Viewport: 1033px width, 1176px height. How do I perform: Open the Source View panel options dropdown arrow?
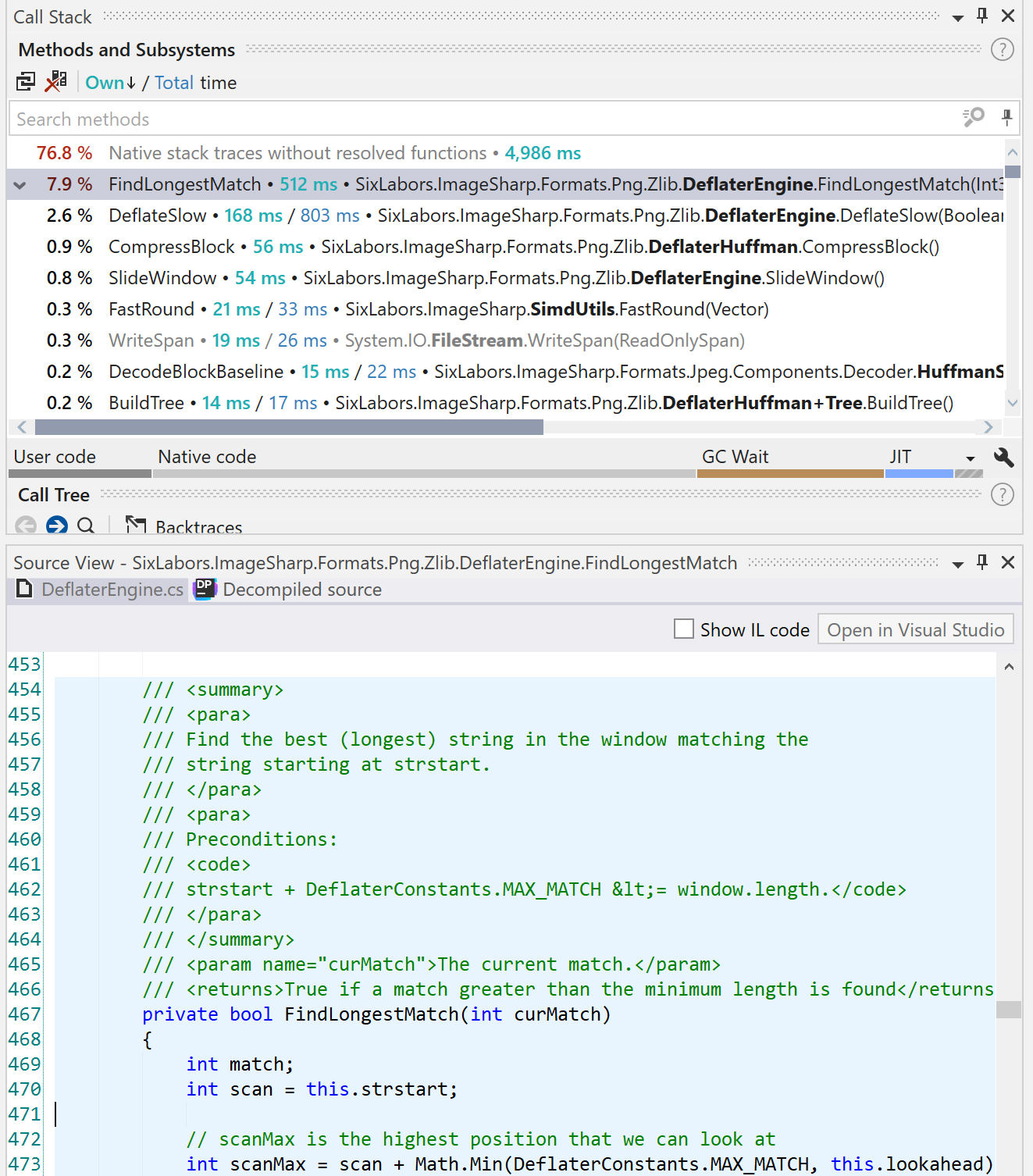[958, 565]
